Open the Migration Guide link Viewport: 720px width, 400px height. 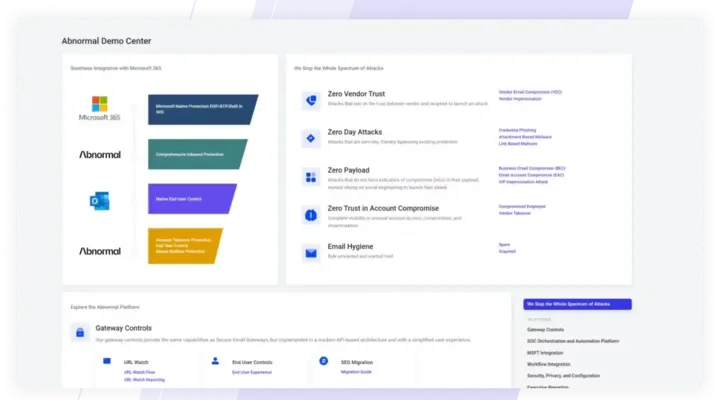pyautogui.click(x=356, y=372)
